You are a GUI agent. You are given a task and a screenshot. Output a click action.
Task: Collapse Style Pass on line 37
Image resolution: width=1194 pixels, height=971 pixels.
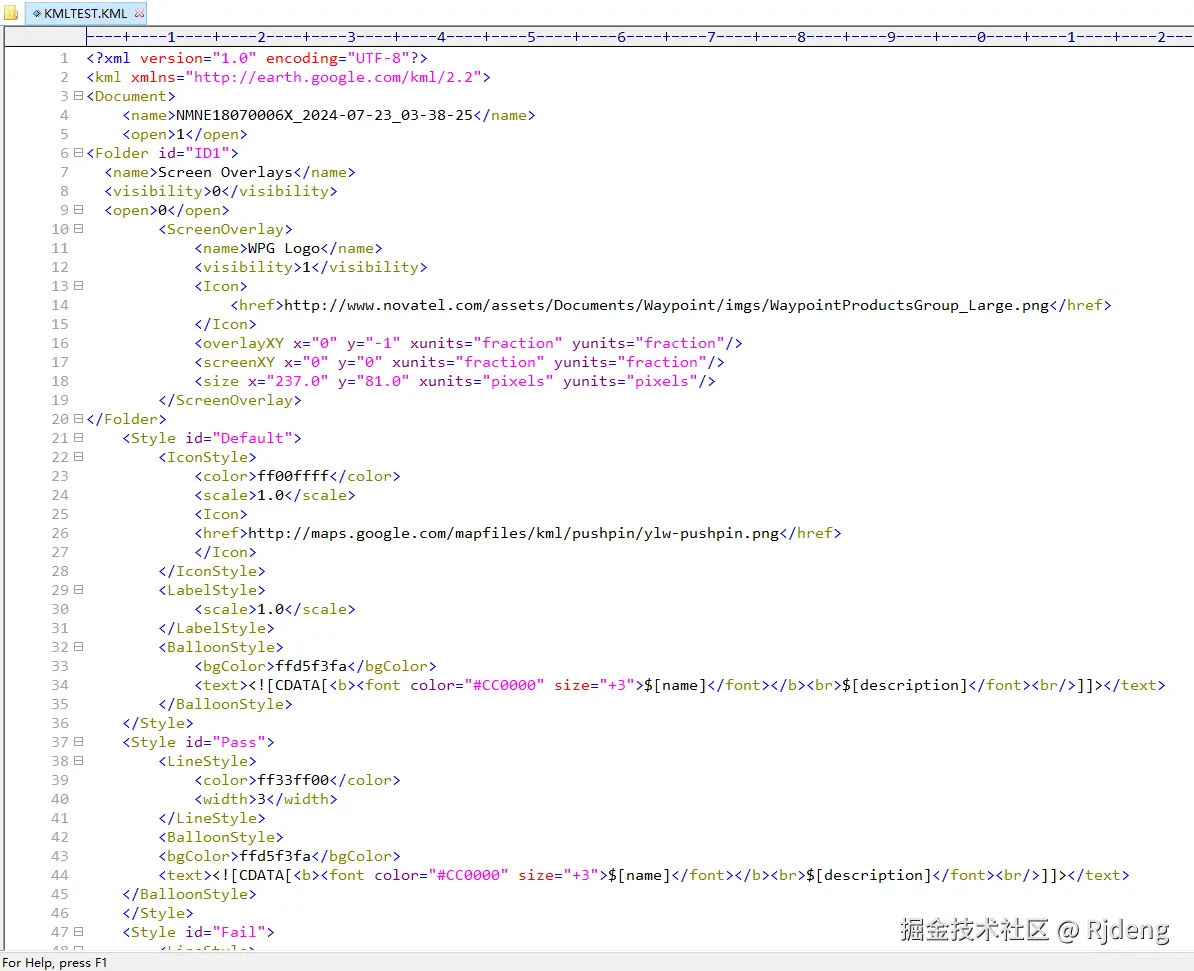78,742
